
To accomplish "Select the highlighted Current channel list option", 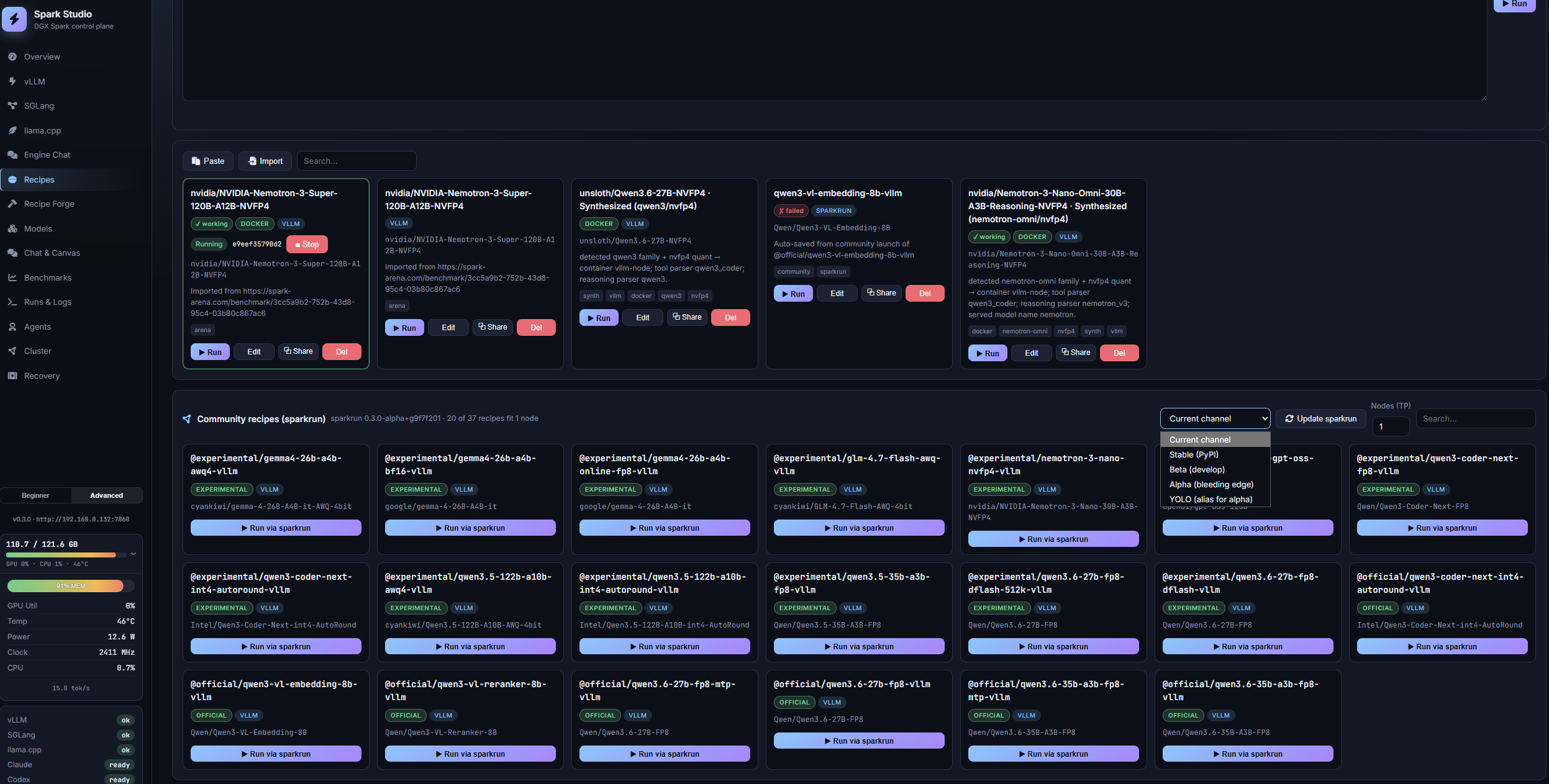I will (x=1215, y=440).
